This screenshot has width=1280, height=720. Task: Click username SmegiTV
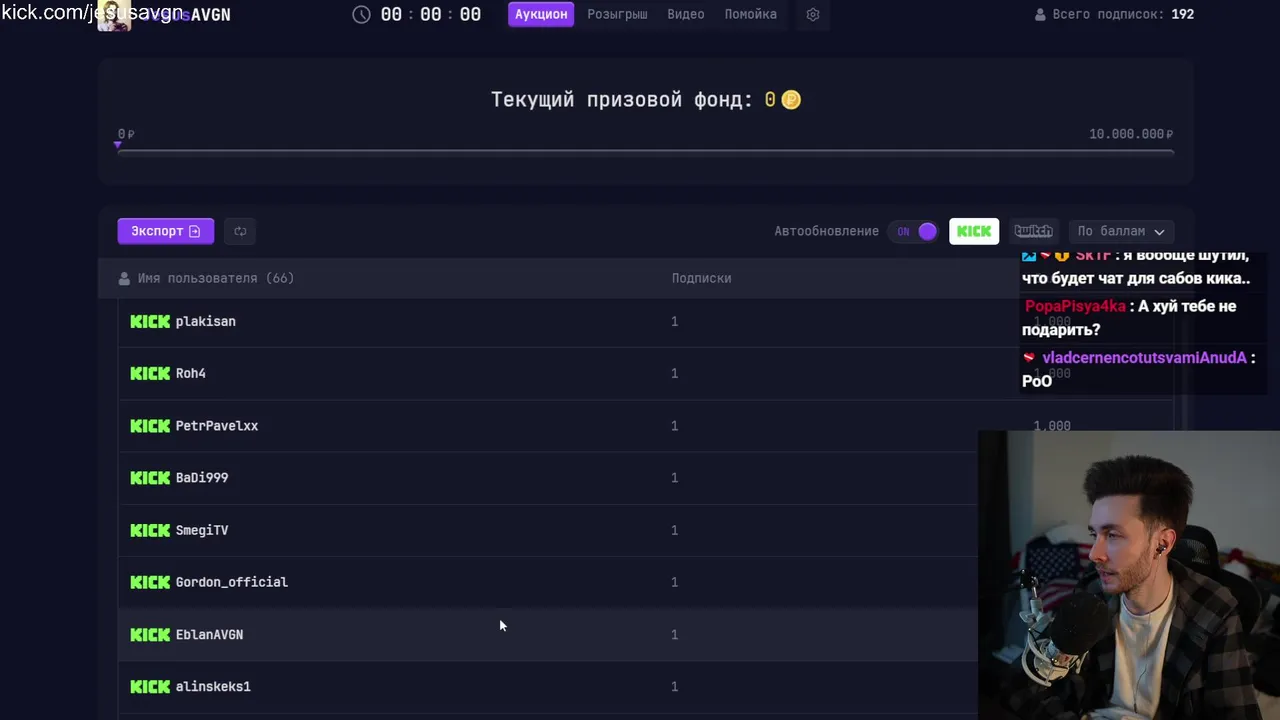202,530
